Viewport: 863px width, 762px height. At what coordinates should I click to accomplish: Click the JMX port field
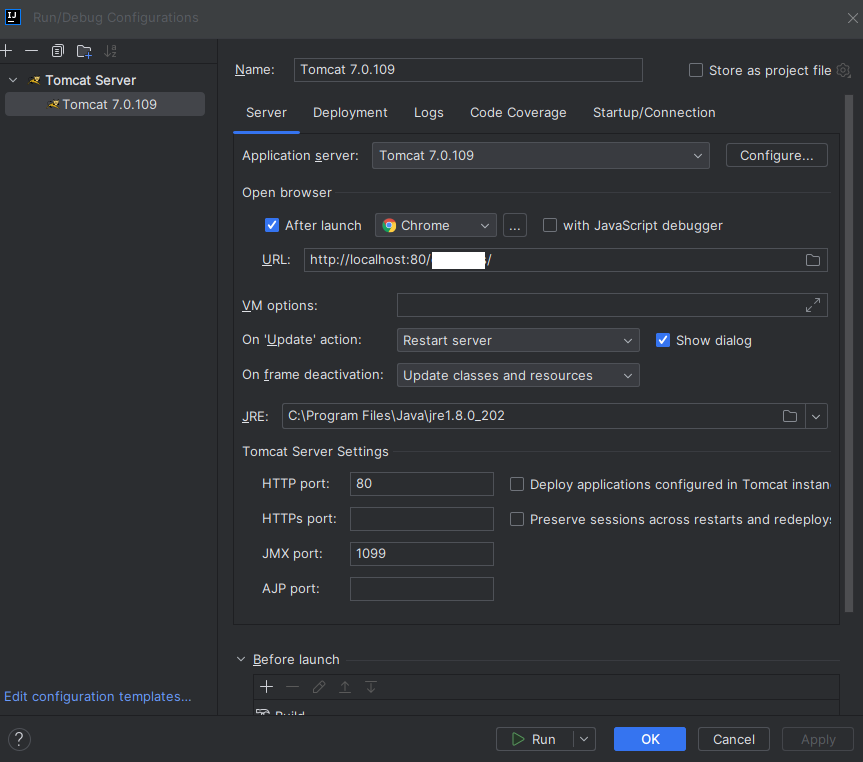pos(422,554)
